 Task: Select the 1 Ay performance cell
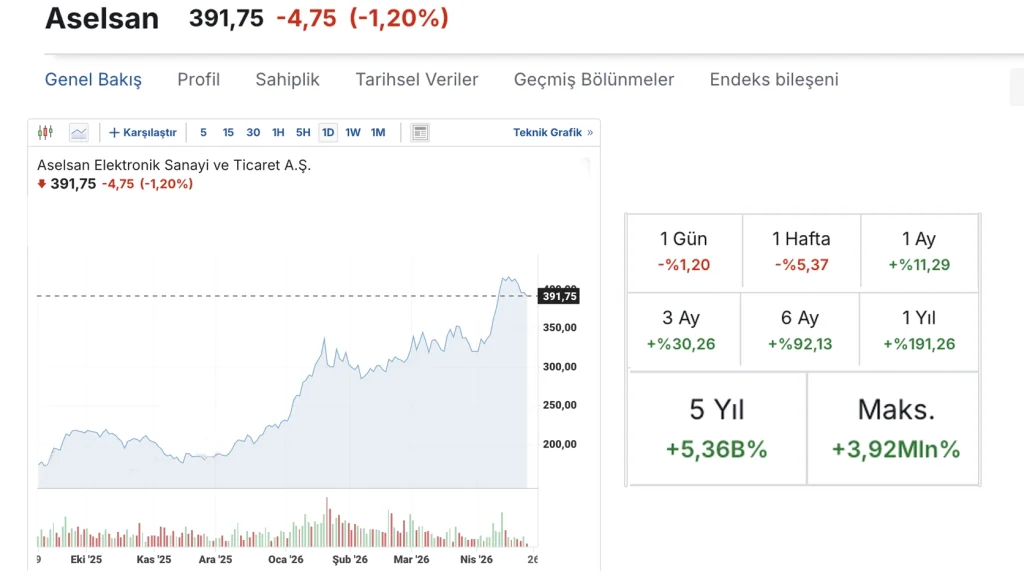tap(919, 252)
